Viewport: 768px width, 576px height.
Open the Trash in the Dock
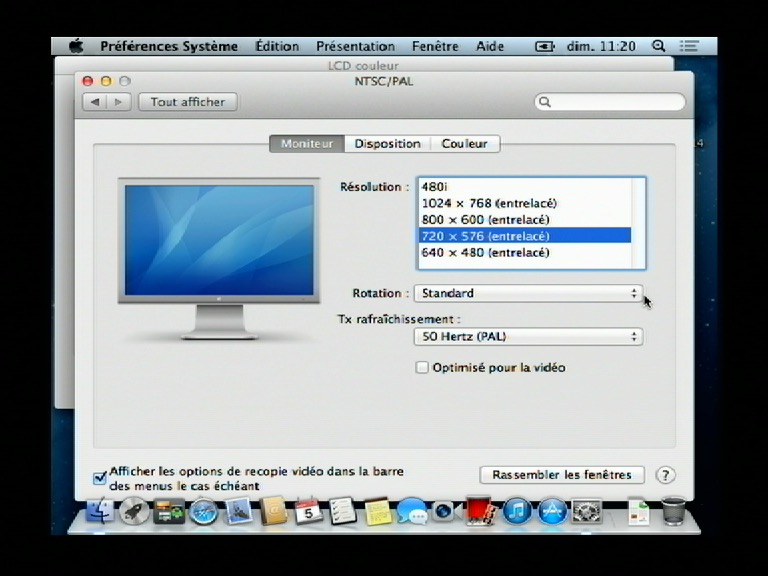tap(674, 512)
